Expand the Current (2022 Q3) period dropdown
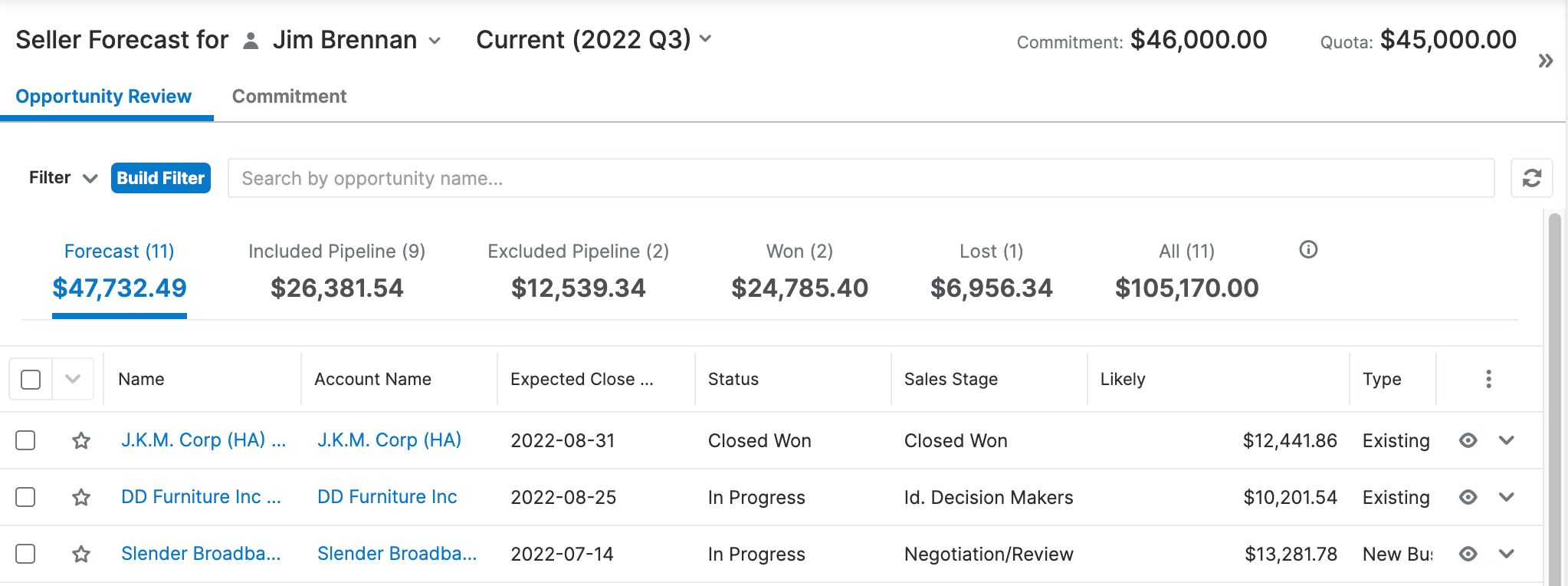Image resolution: width=1568 pixels, height=586 pixels. click(705, 39)
